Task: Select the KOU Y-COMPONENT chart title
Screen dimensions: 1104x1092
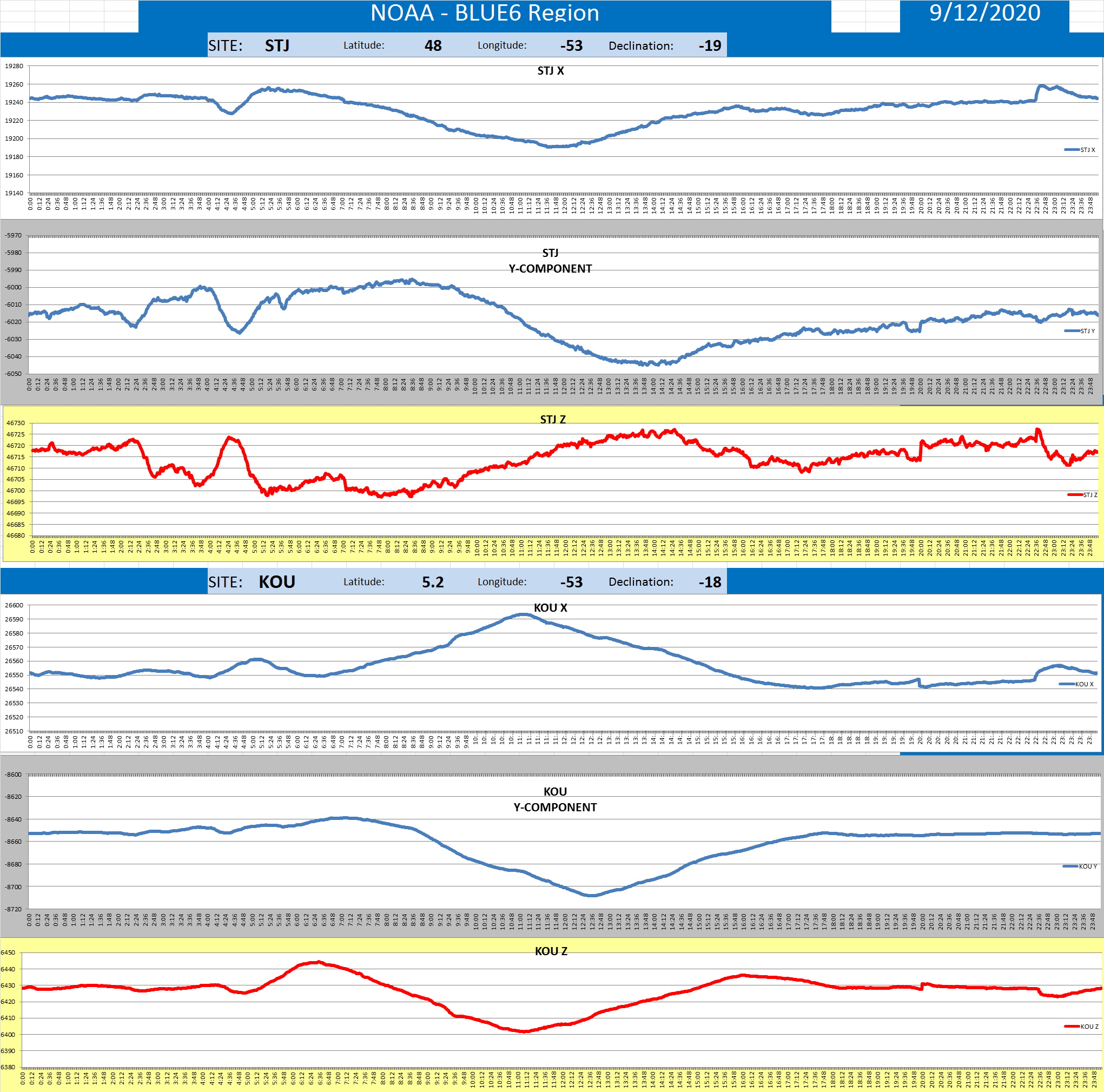Action: coord(555,799)
